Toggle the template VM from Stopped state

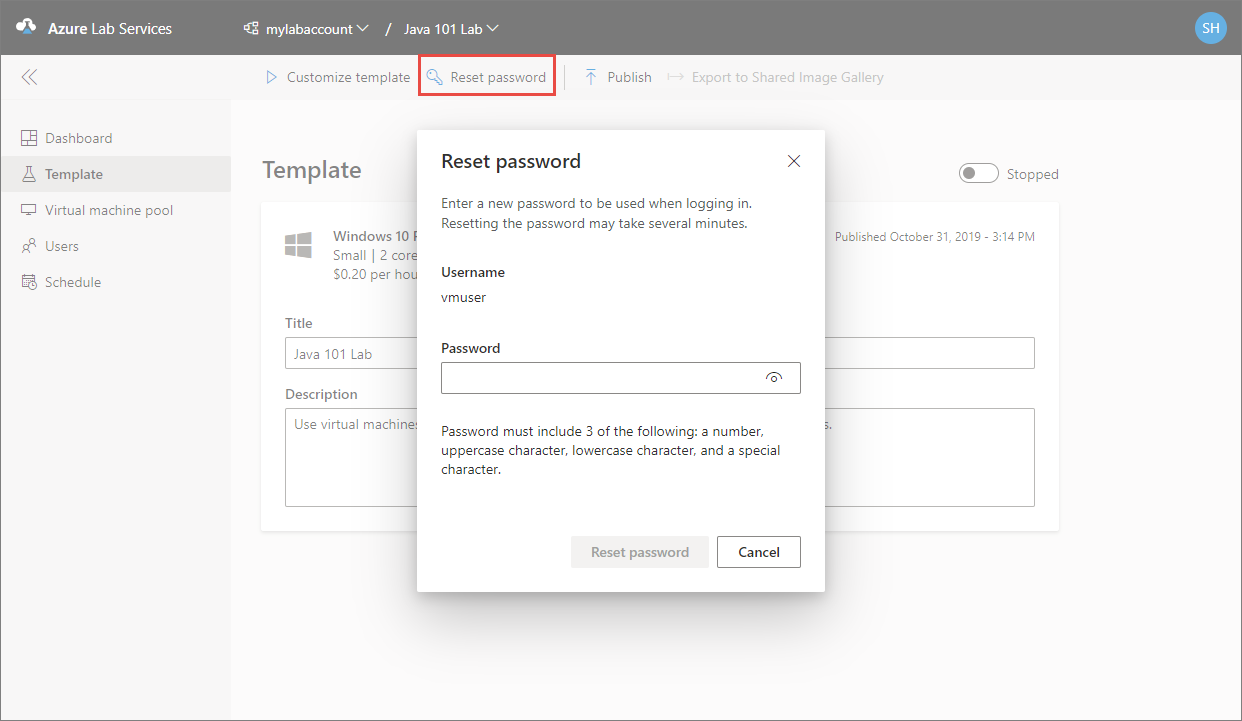[x=978, y=173]
